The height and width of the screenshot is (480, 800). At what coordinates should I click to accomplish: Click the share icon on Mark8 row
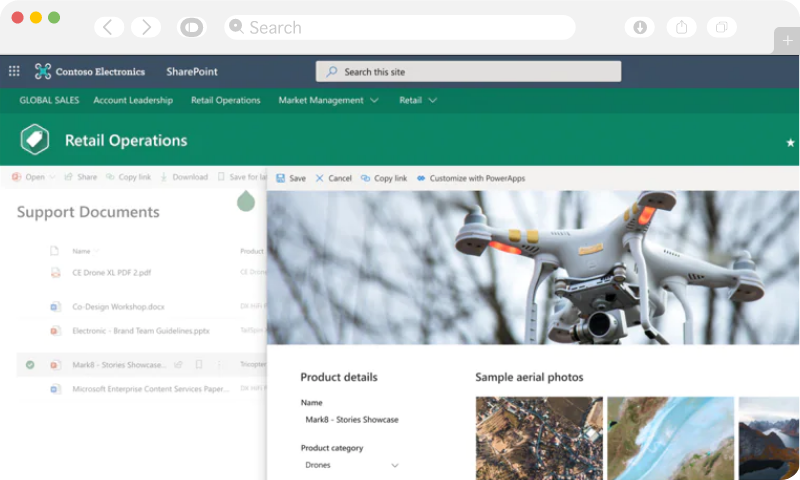tap(178, 365)
